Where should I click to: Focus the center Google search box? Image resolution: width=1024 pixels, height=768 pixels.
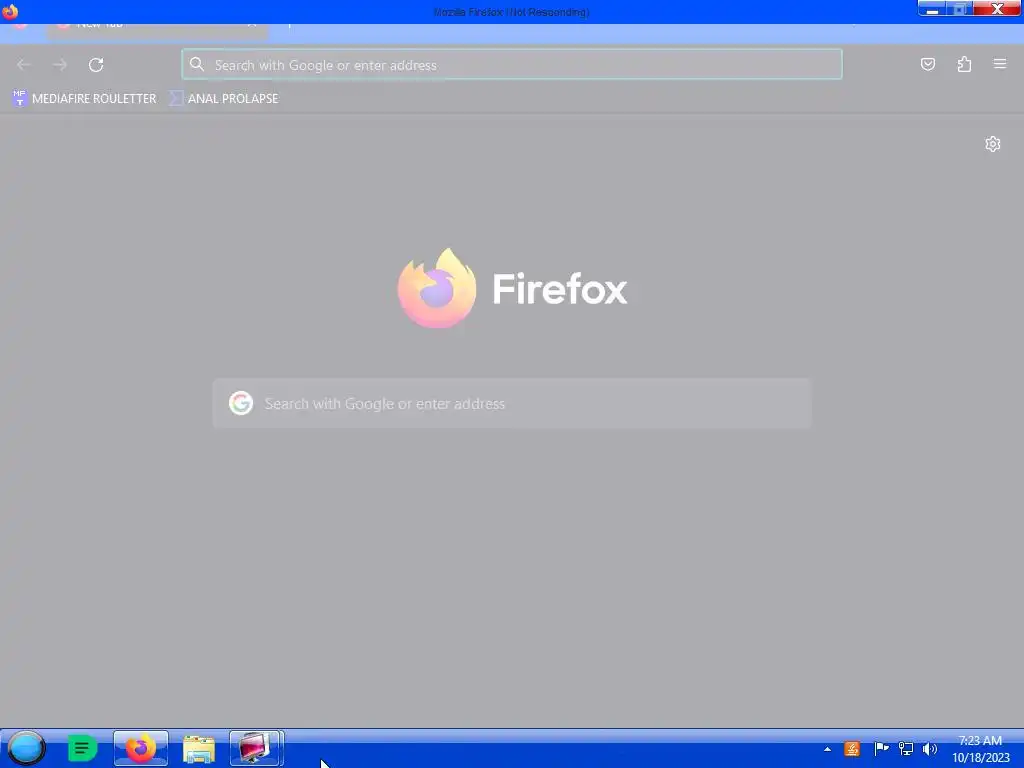coord(512,404)
